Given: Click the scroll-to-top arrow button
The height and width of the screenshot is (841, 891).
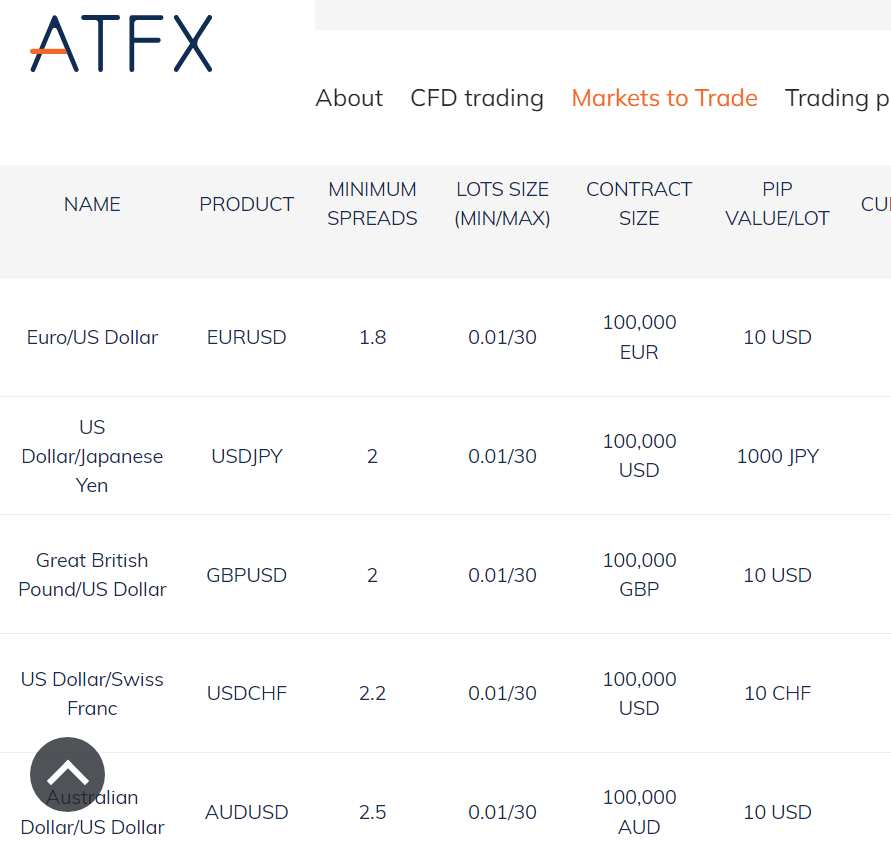Looking at the screenshot, I should coord(67,774).
